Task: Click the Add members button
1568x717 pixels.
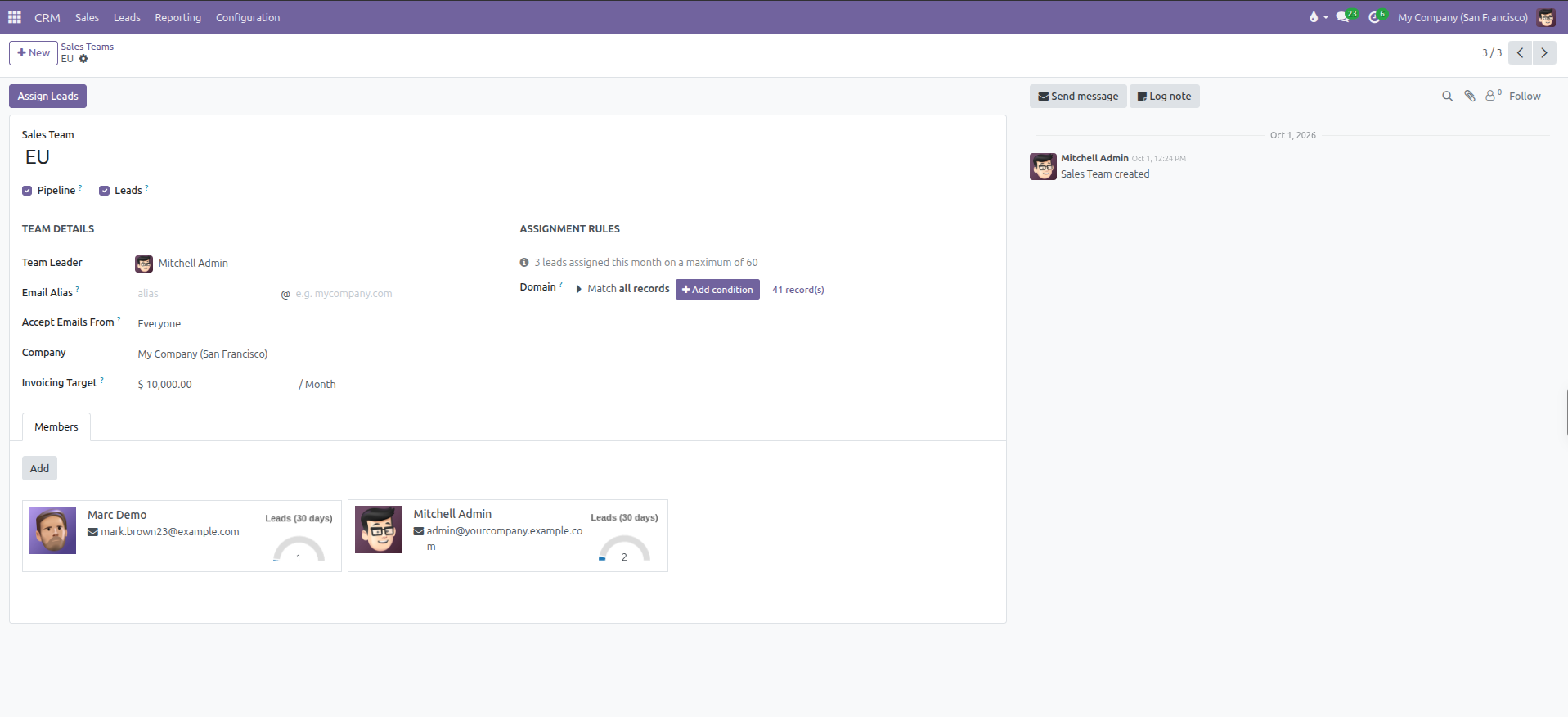Action: tap(39, 469)
